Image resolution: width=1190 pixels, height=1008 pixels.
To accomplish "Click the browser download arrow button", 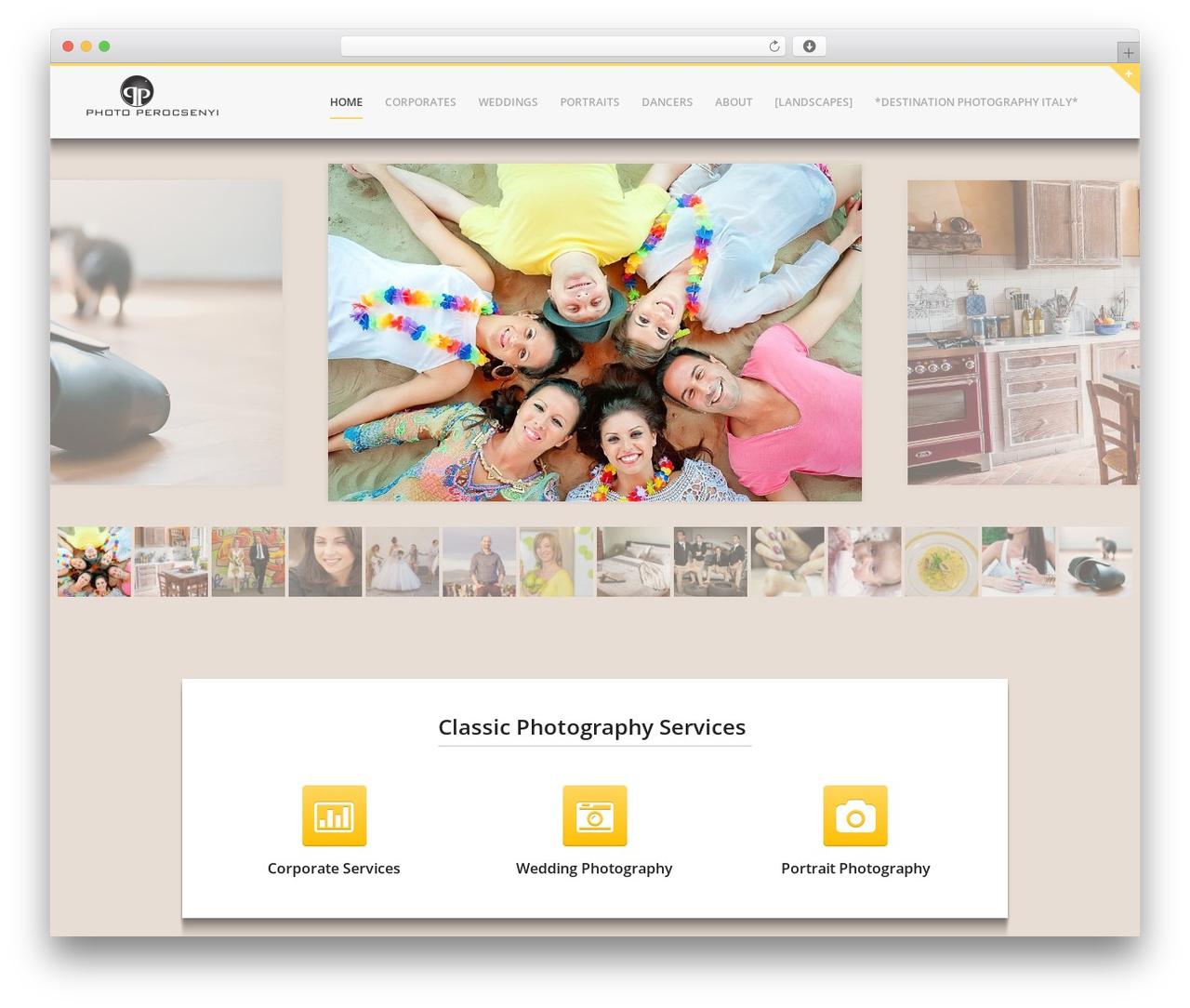I will 809,46.
